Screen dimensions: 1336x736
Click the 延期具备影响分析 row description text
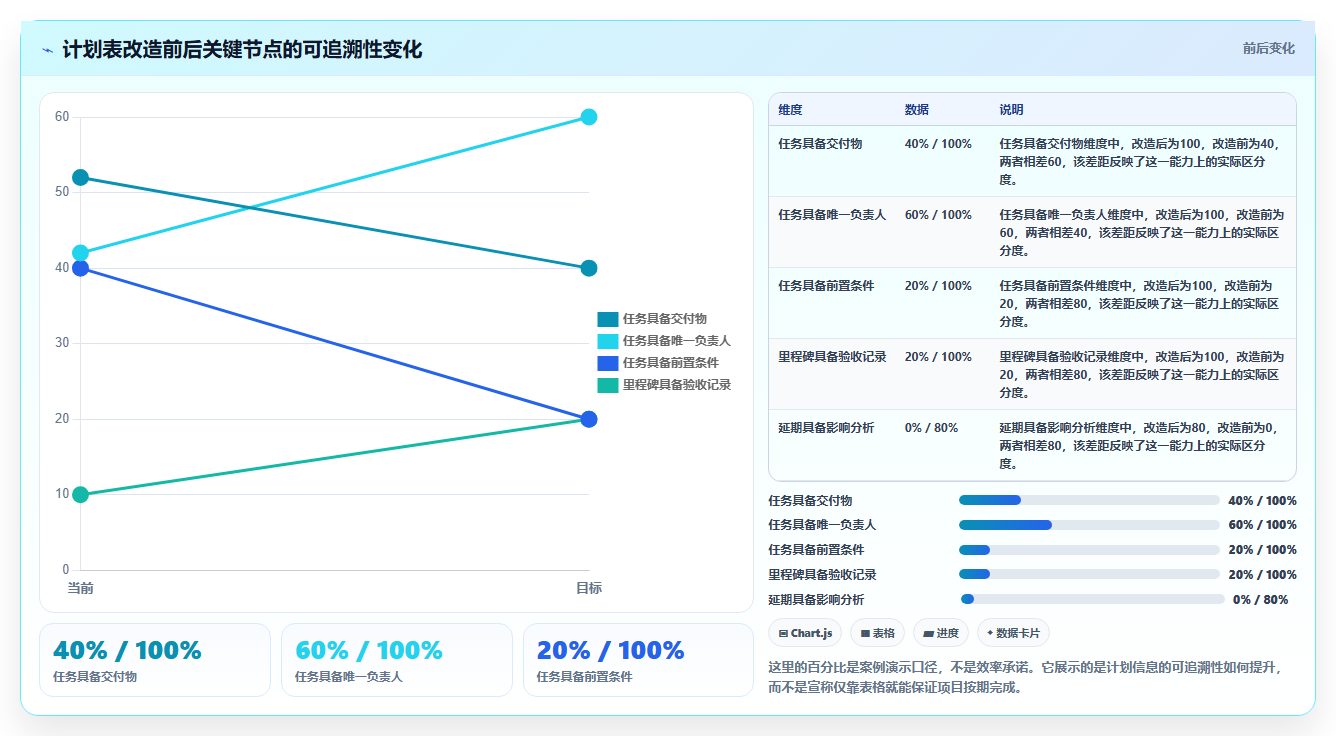[1141, 446]
